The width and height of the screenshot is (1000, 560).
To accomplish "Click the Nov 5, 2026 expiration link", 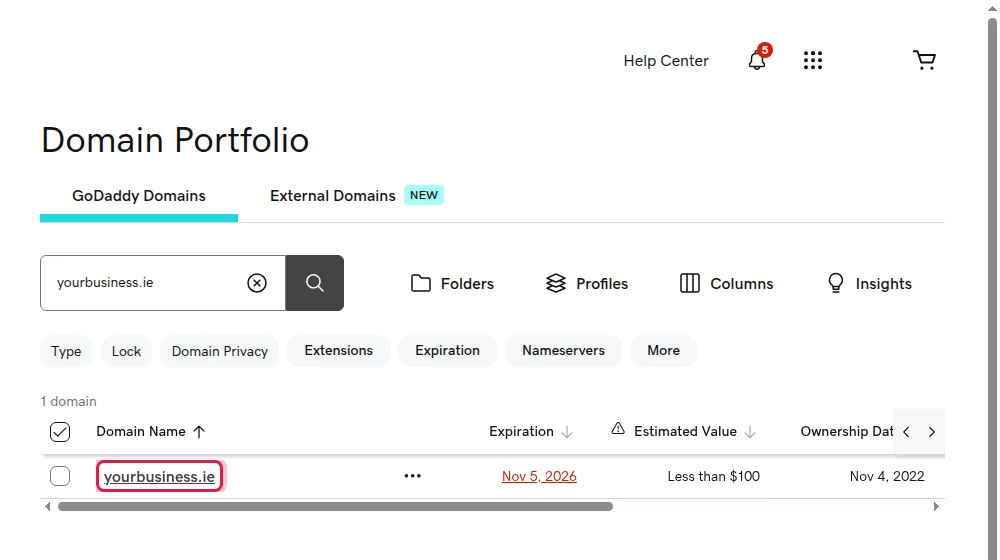I will pyautogui.click(x=539, y=476).
